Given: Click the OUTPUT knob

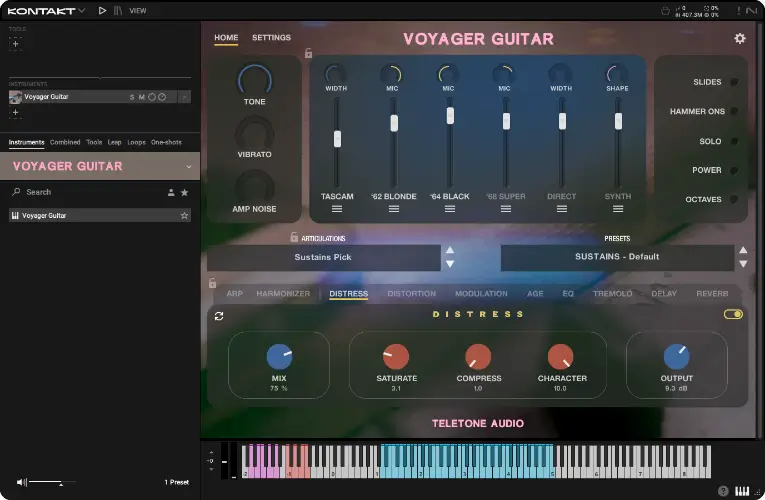Looking at the screenshot, I should pos(677,357).
